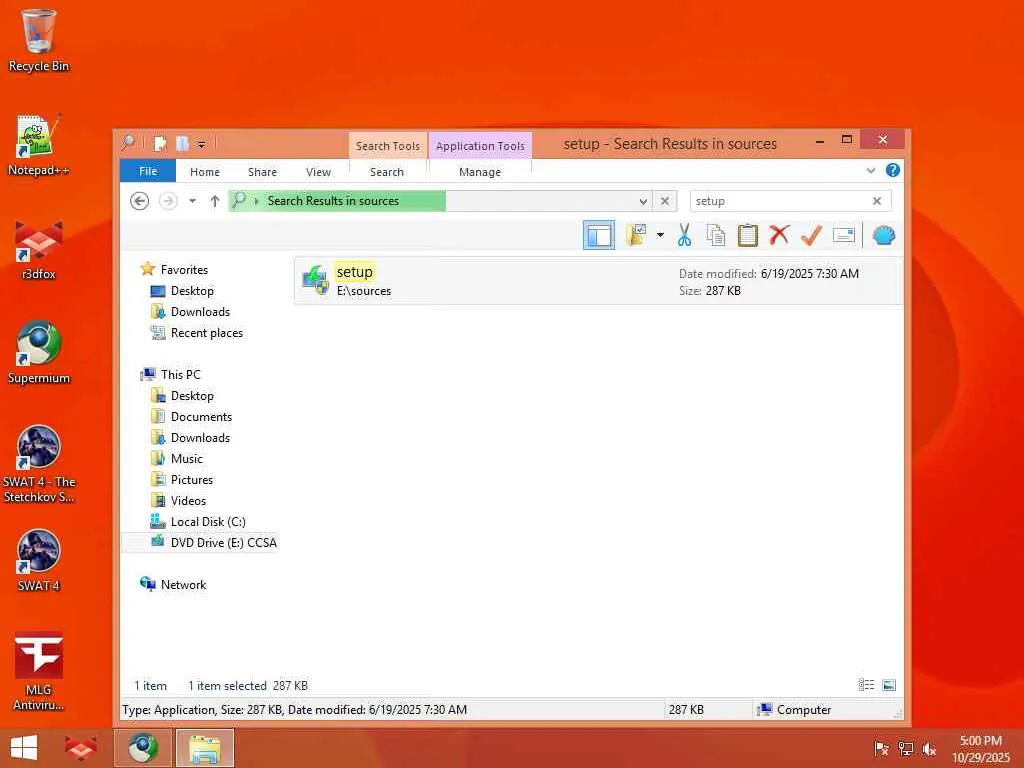Stop loading with address bar X button
The width and height of the screenshot is (1024, 768).
(664, 201)
